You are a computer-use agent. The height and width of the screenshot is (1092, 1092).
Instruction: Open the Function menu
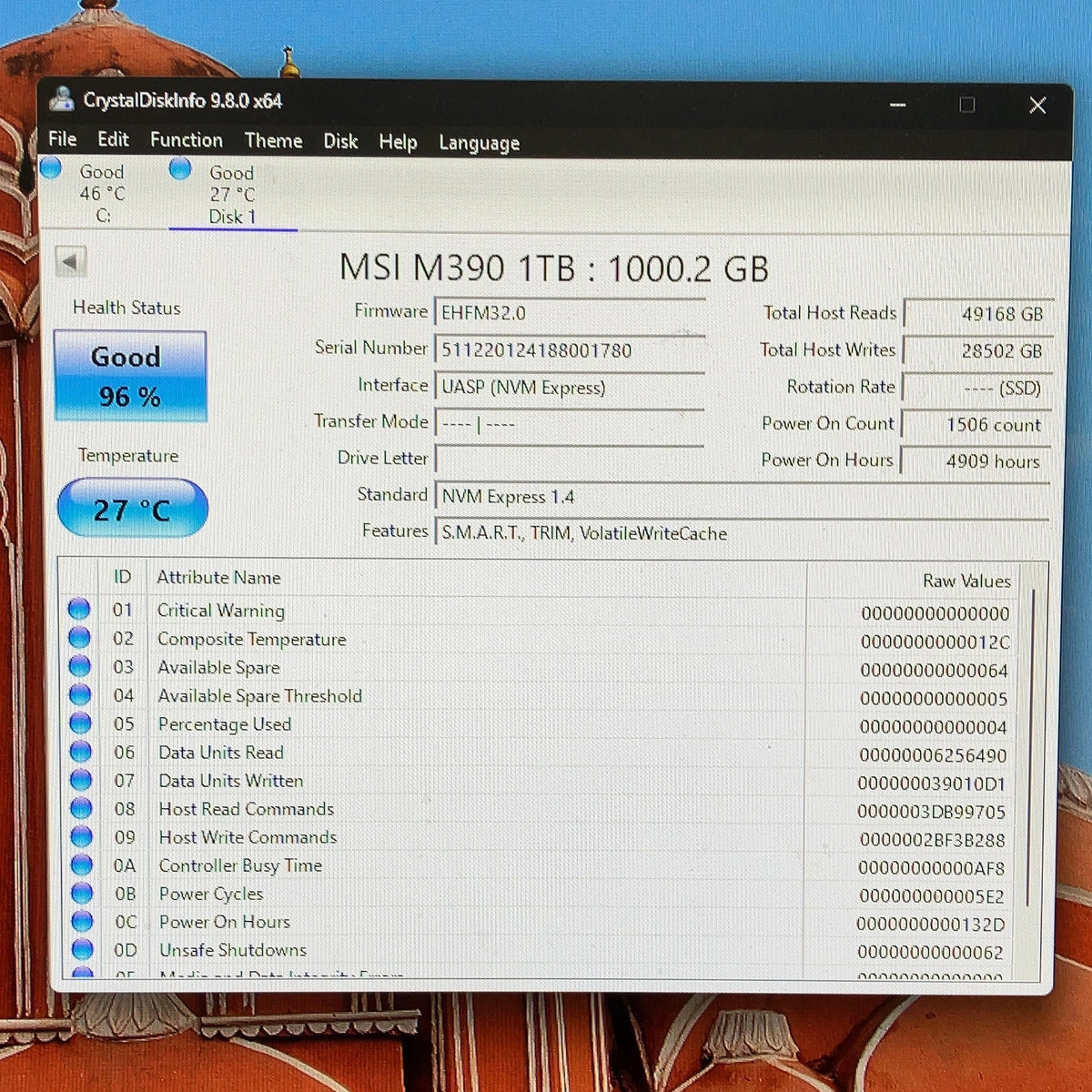187,140
